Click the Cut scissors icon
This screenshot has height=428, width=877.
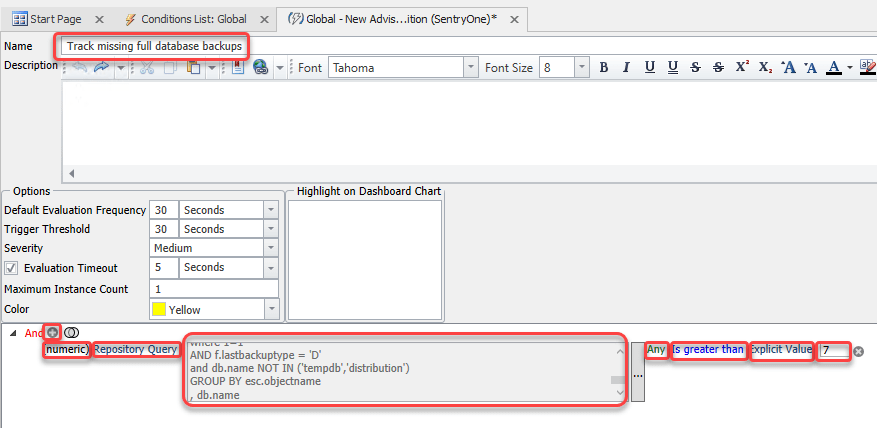click(146, 67)
